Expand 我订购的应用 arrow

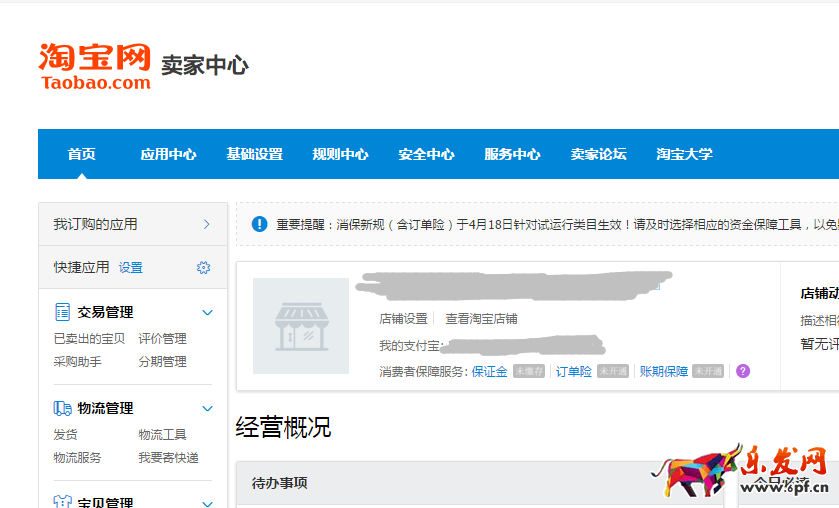207,224
